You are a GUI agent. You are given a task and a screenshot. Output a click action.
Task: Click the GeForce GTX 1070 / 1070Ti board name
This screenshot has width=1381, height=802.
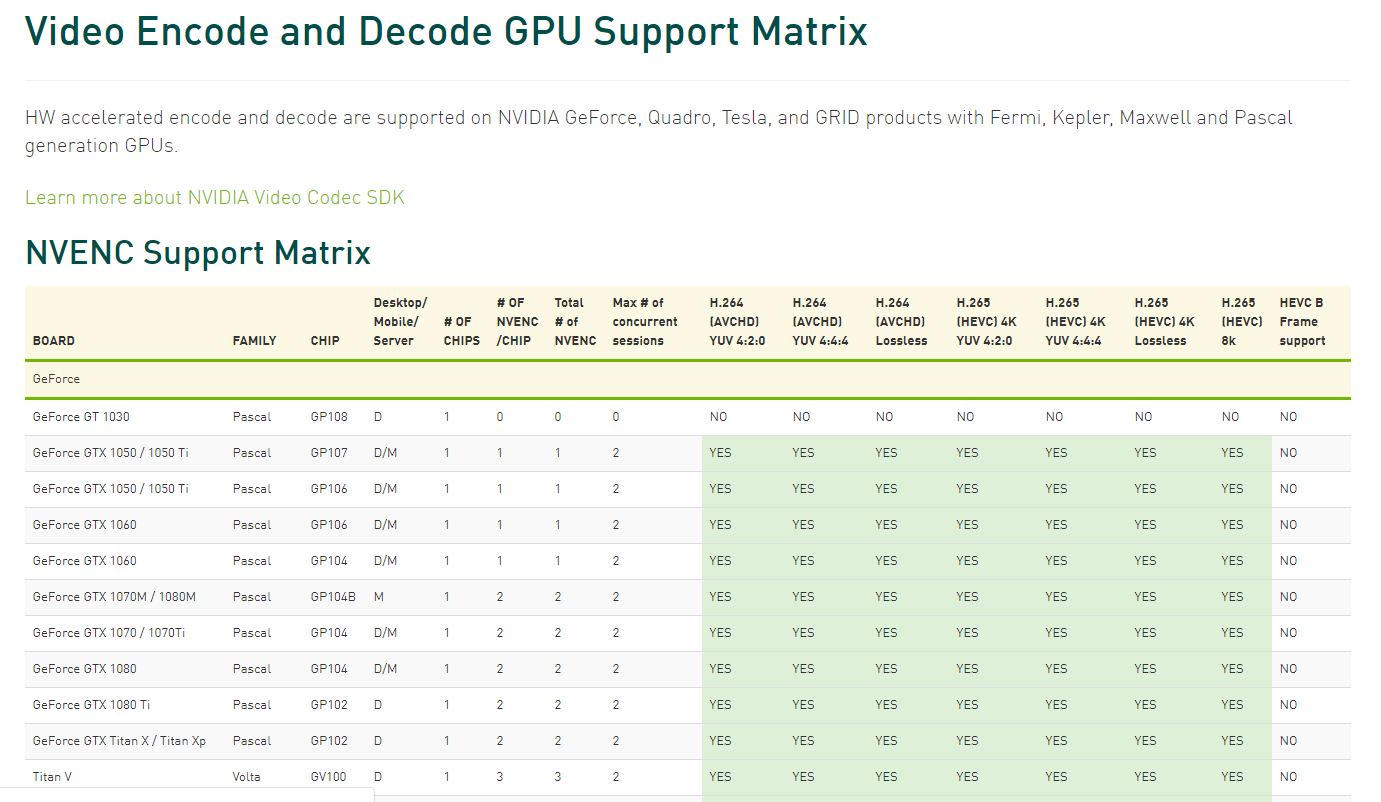pos(110,633)
